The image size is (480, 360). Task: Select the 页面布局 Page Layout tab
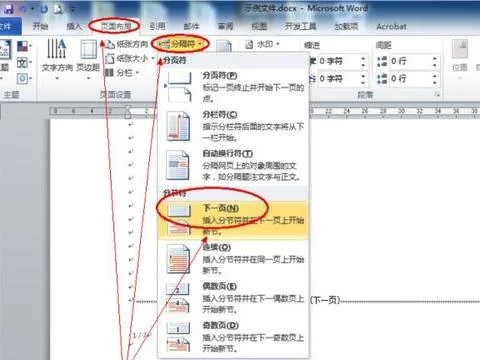115,26
